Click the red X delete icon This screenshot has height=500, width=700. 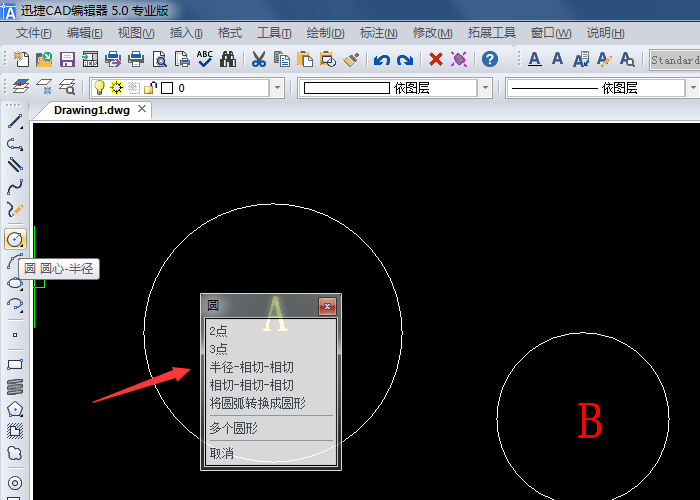coord(436,60)
